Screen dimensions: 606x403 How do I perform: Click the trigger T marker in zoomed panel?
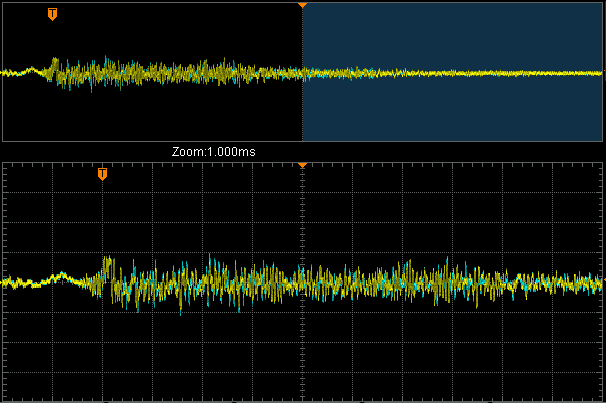coord(102,174)
